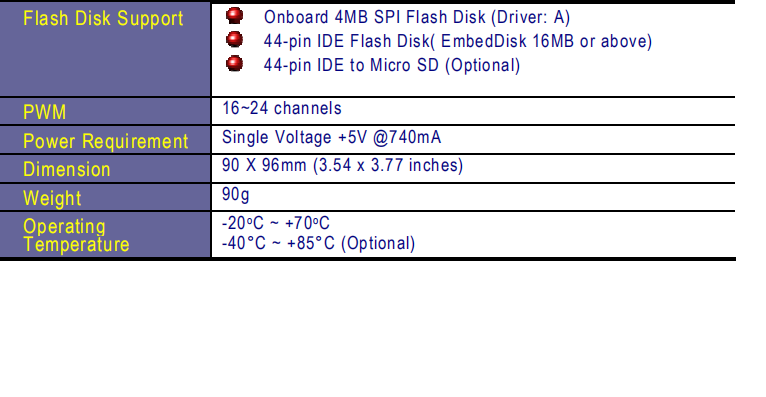This screenshot has width=766, height=397.
Task: Select the Weight row label
Action: point(52,198)
